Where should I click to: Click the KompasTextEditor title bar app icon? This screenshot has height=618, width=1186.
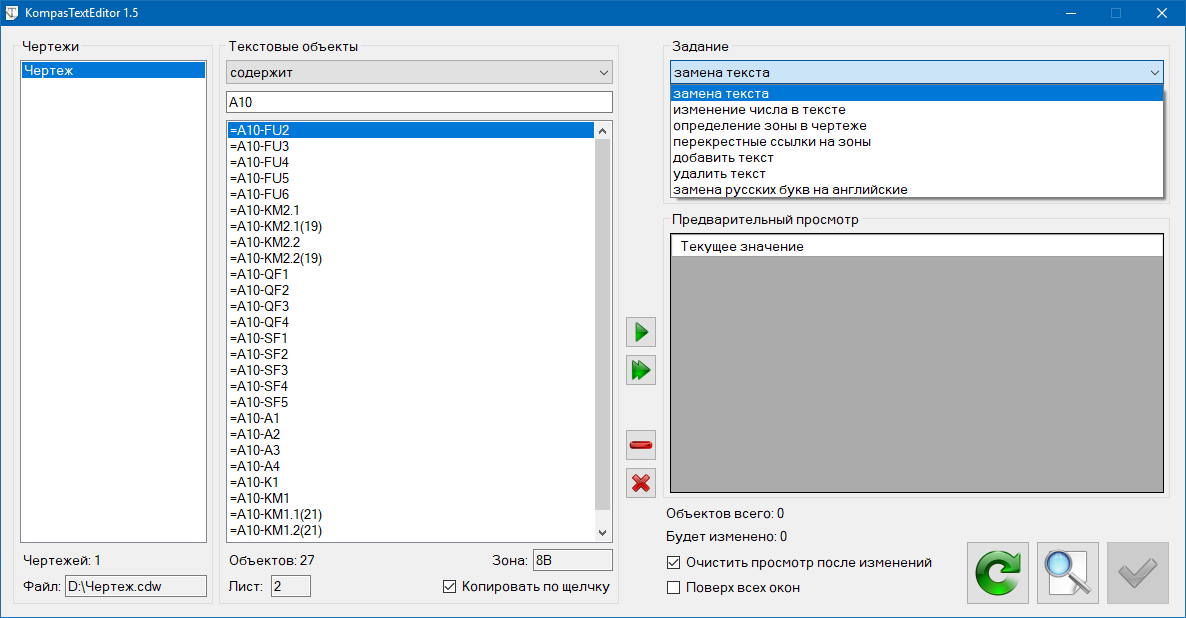coord(13,13)
